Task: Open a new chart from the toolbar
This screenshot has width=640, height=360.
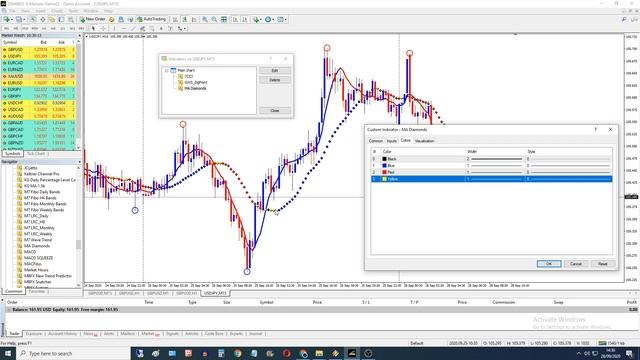Action: (7, 19)
